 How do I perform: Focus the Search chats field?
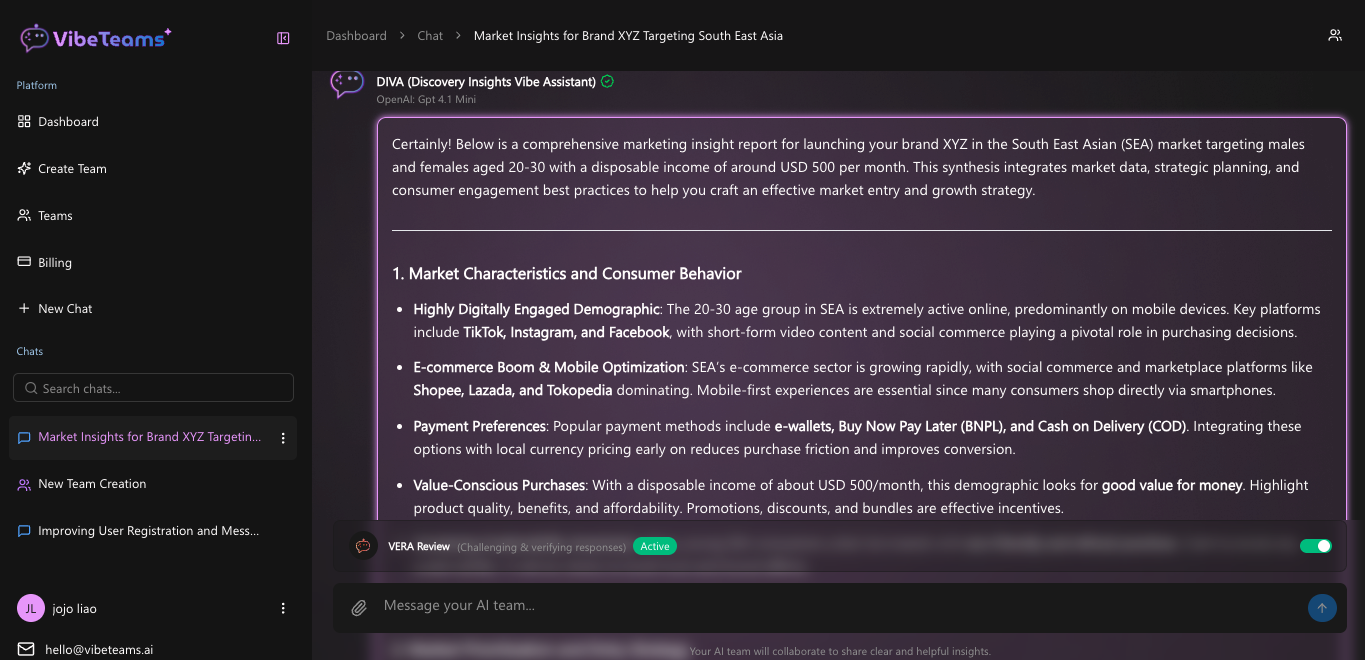pos(153,388)
